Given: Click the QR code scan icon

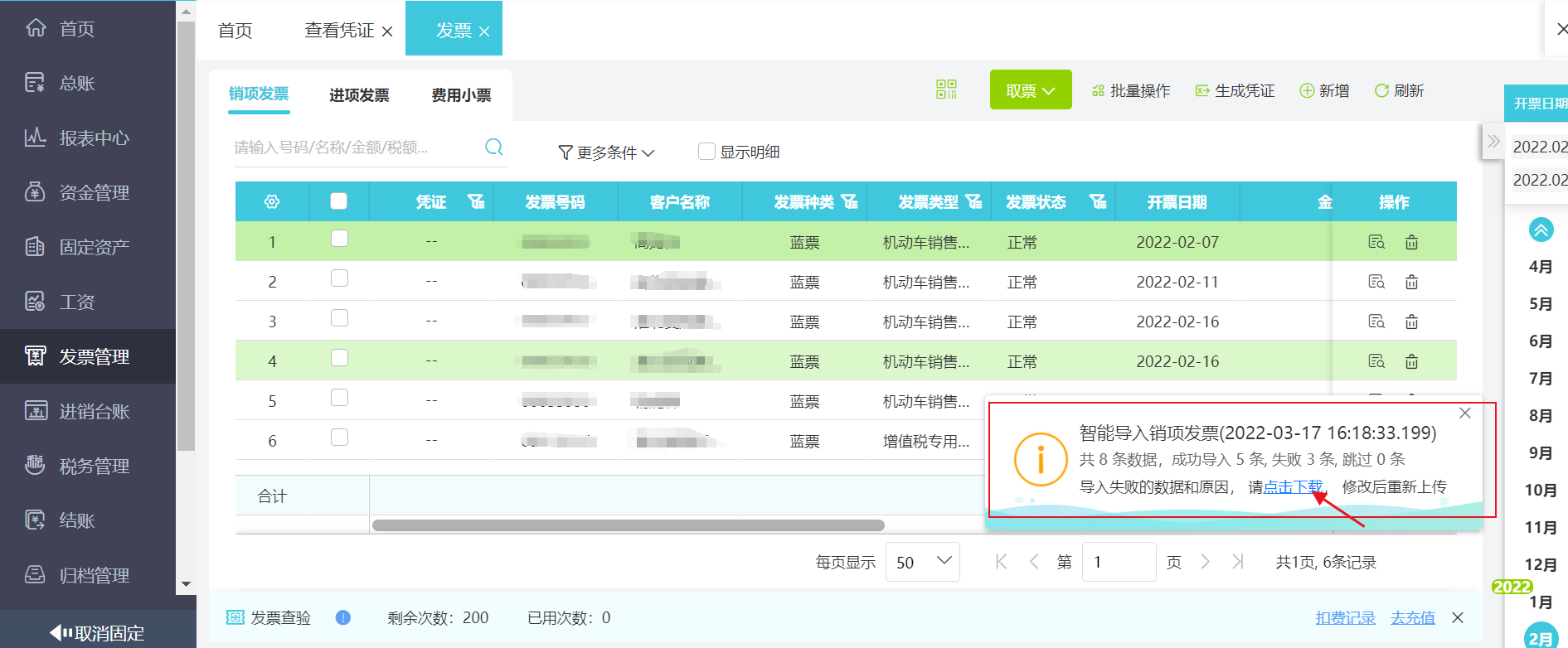Looking at the screenshot, I should 946,89.
